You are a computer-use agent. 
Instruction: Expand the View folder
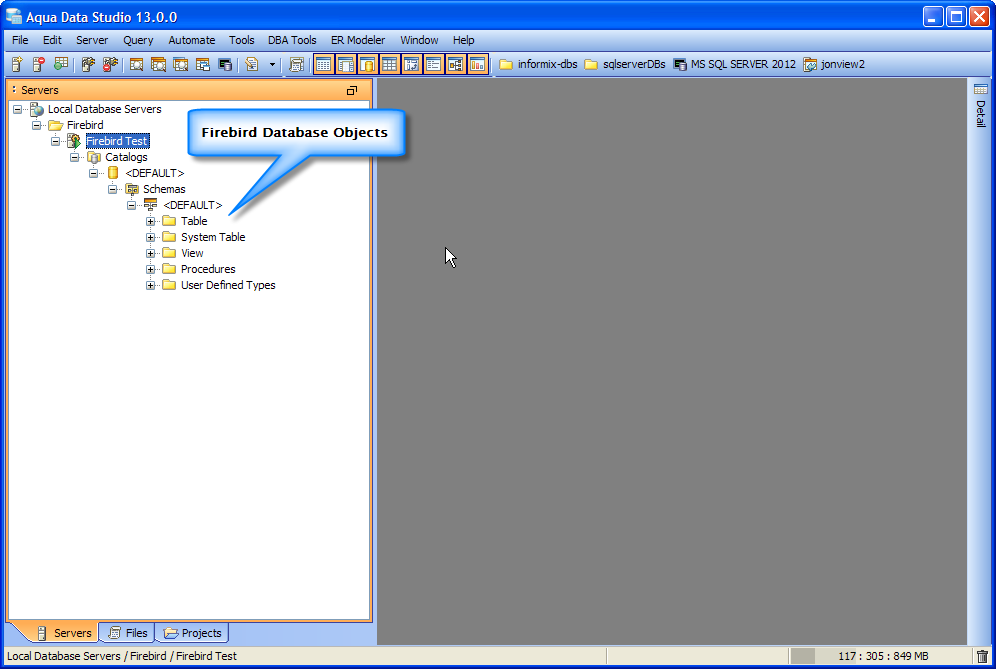[151, 253]
